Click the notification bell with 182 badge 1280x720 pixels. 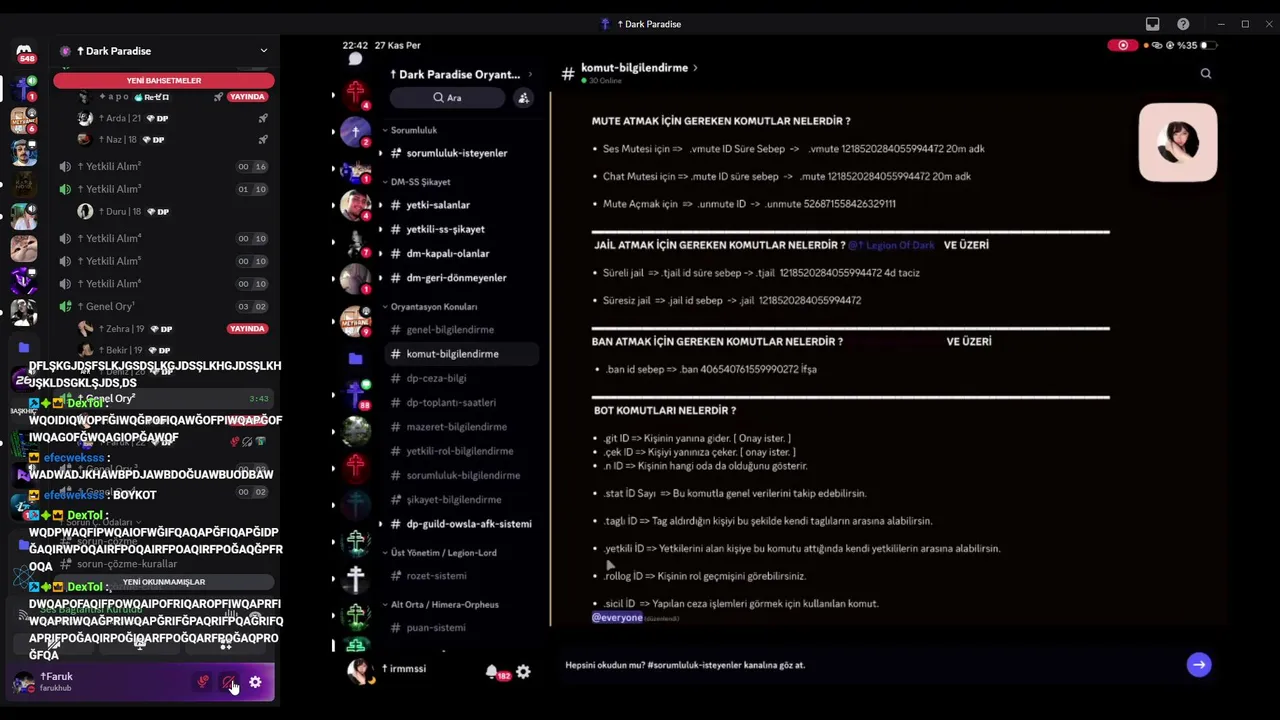point(493,672)
